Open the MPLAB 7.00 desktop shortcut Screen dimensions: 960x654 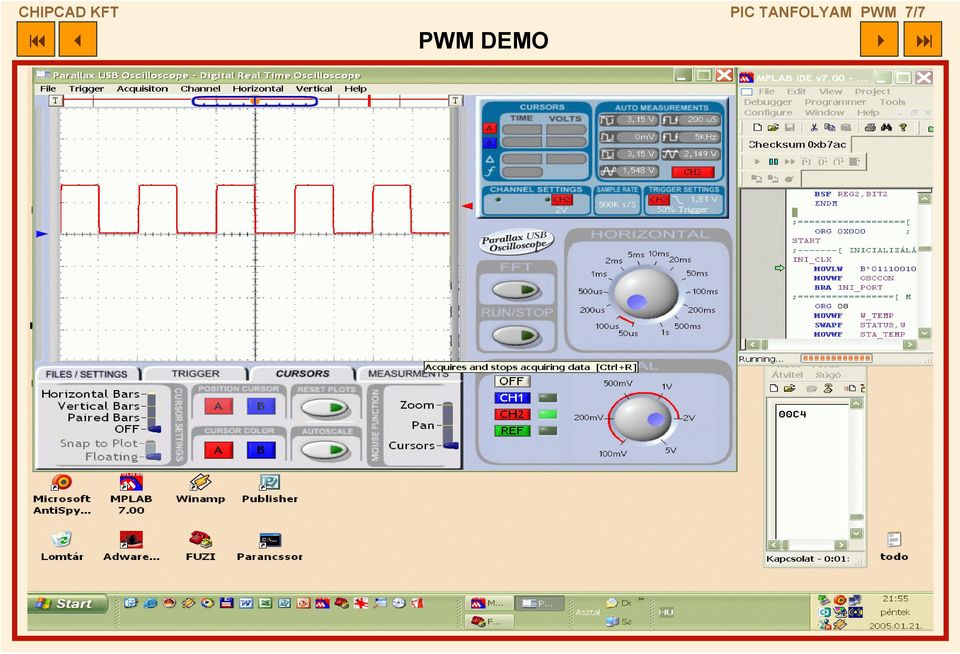(131, 494)
